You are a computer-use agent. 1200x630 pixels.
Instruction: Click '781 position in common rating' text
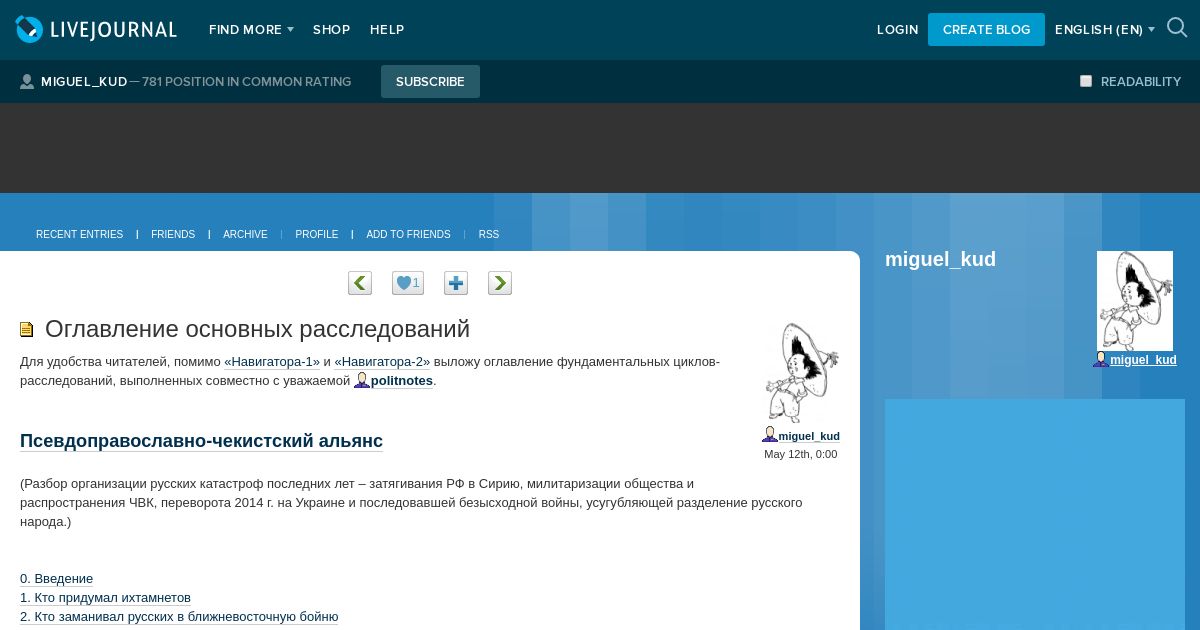(x=247, y=82)
